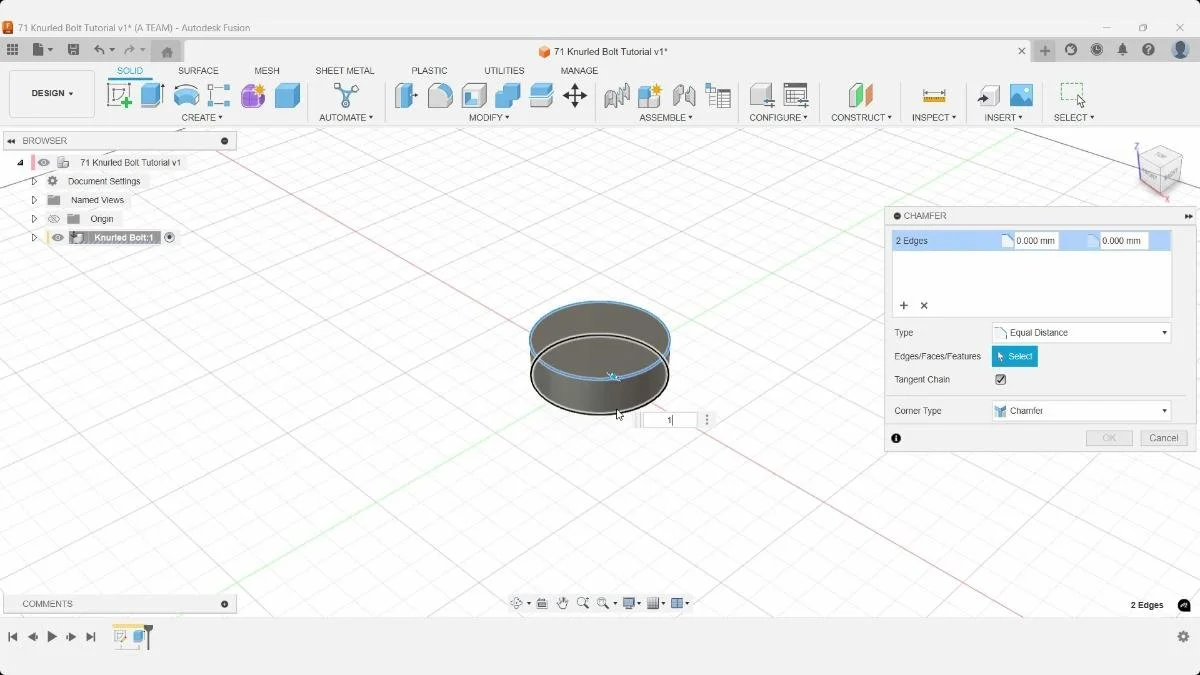Open the Corner Type dropdown

pyautogui.click(x=1081, y=411)
